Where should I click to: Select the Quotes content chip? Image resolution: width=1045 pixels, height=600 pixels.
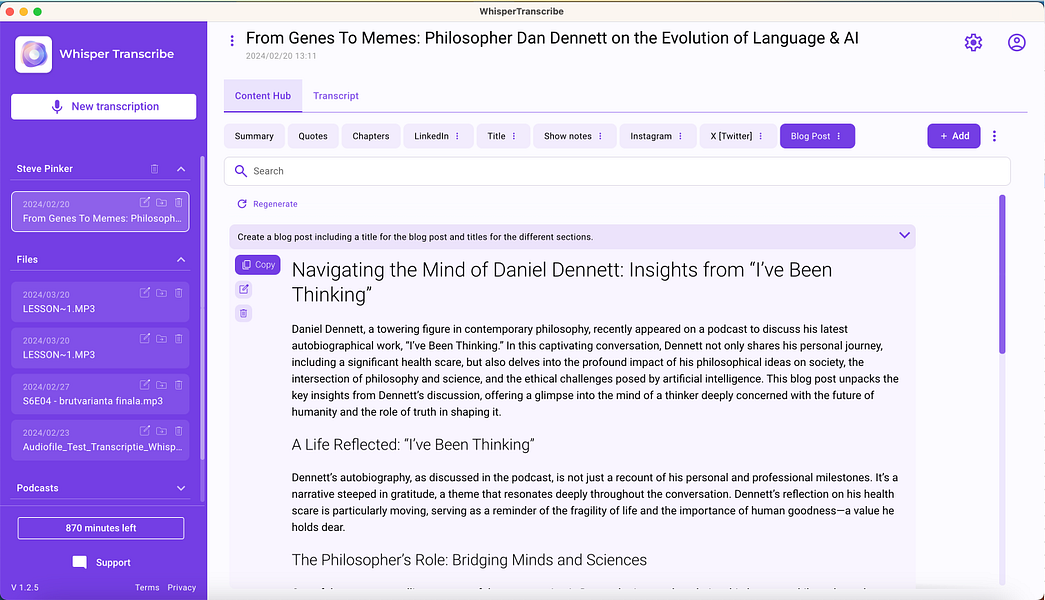[313, 136]
